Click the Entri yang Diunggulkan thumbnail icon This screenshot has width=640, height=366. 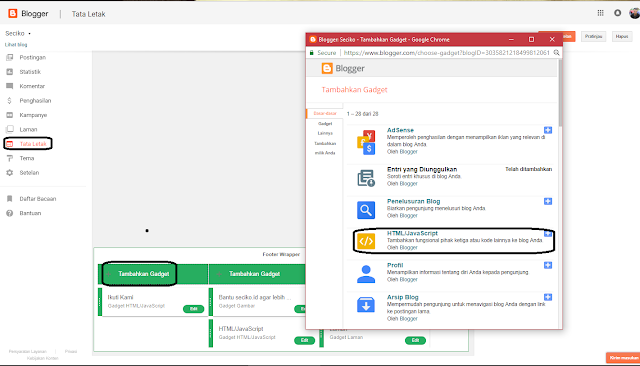[366, 178]
